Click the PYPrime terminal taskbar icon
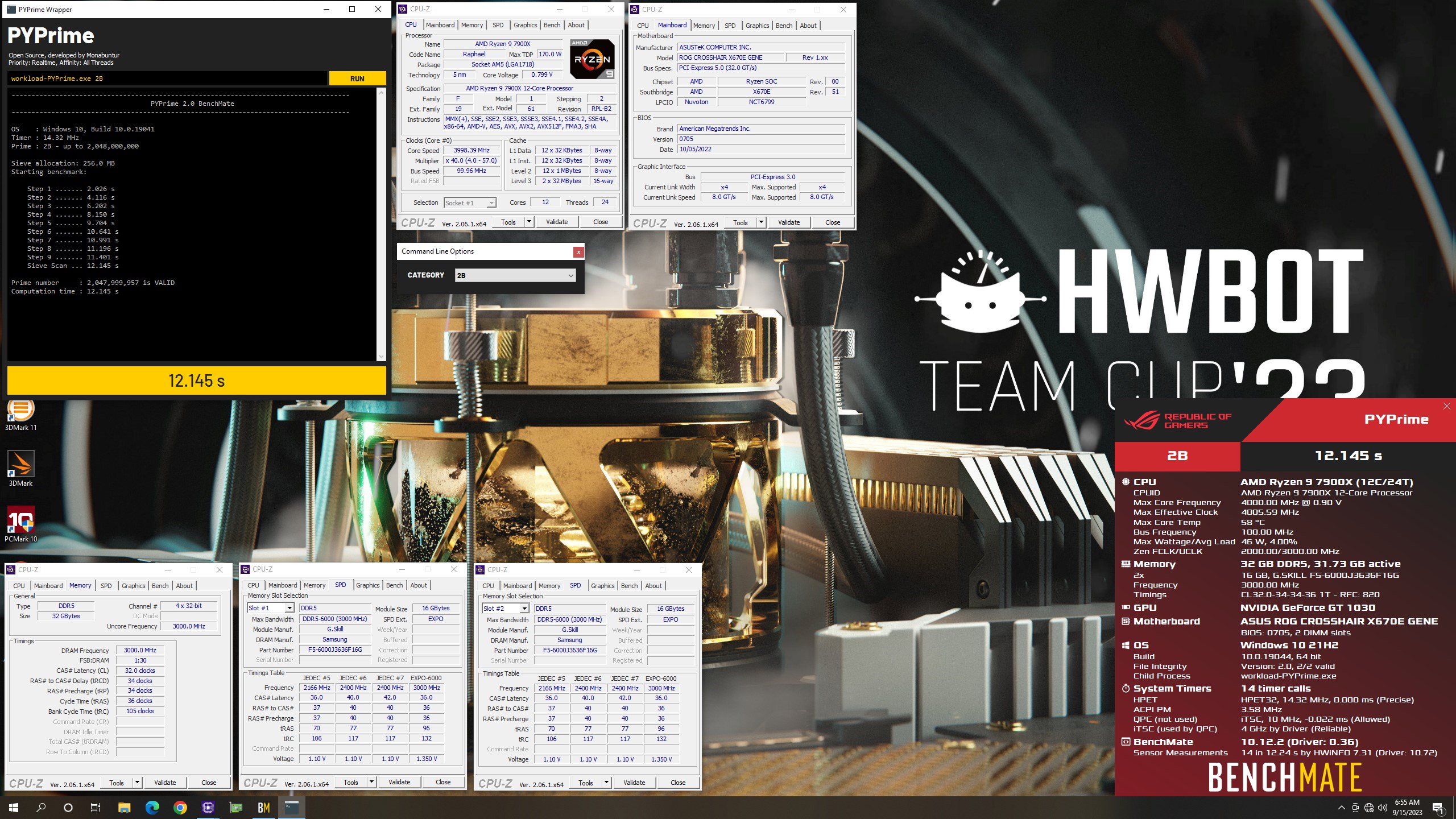The image size is (1456, 819). coord(291,807)
